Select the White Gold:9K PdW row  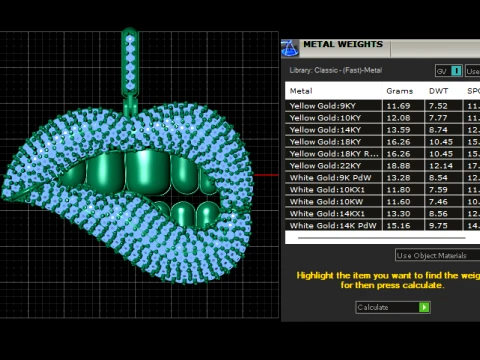383,178
